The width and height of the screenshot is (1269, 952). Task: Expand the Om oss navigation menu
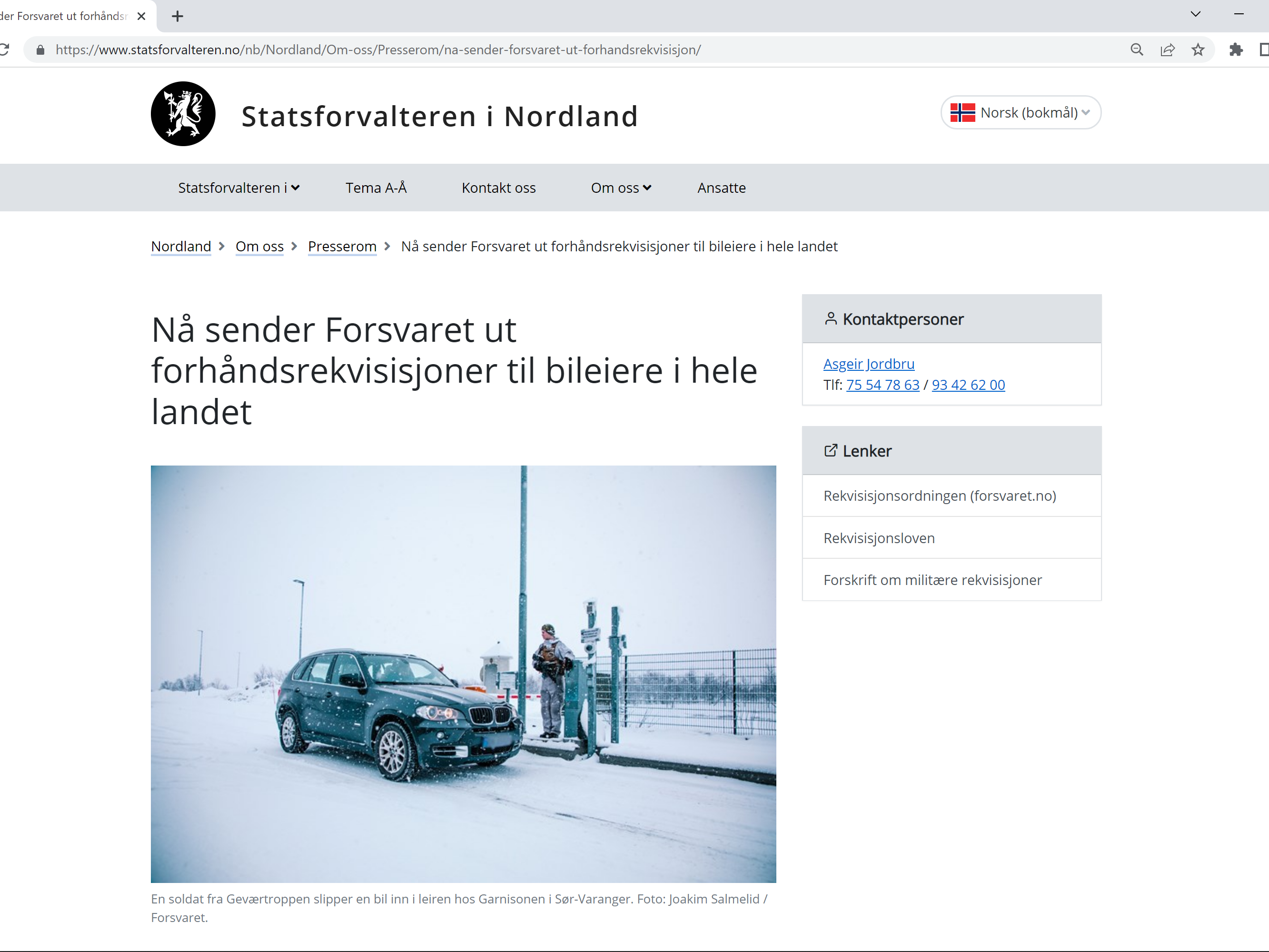(621, 188)
